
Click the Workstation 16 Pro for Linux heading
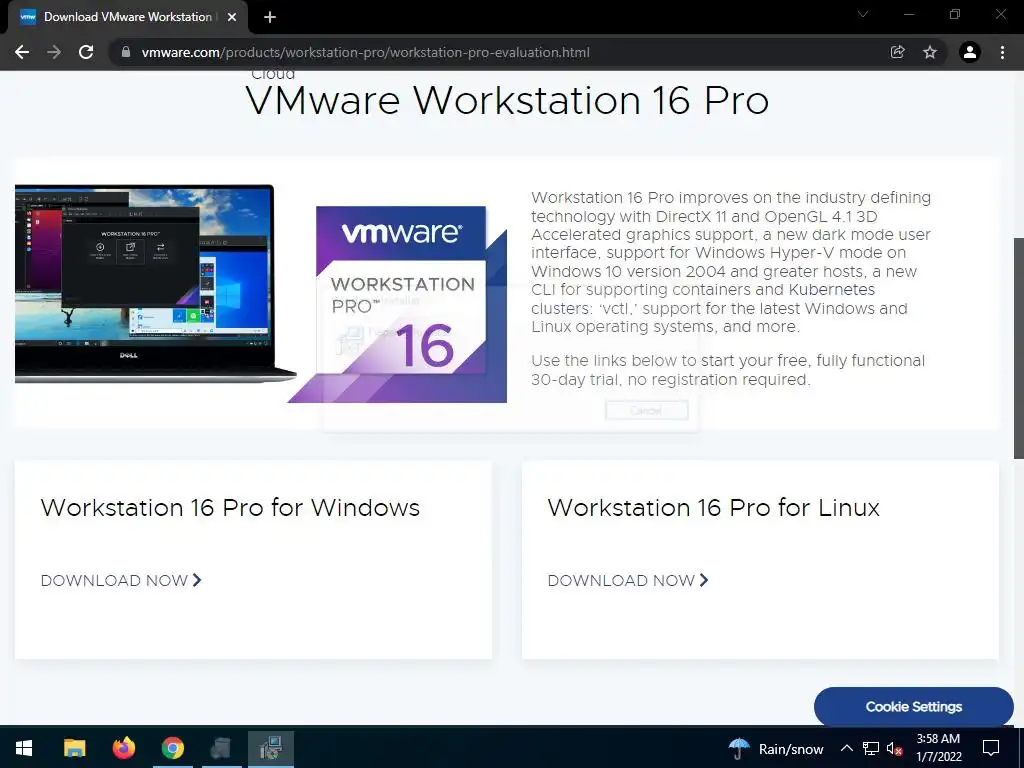(713, 508)
